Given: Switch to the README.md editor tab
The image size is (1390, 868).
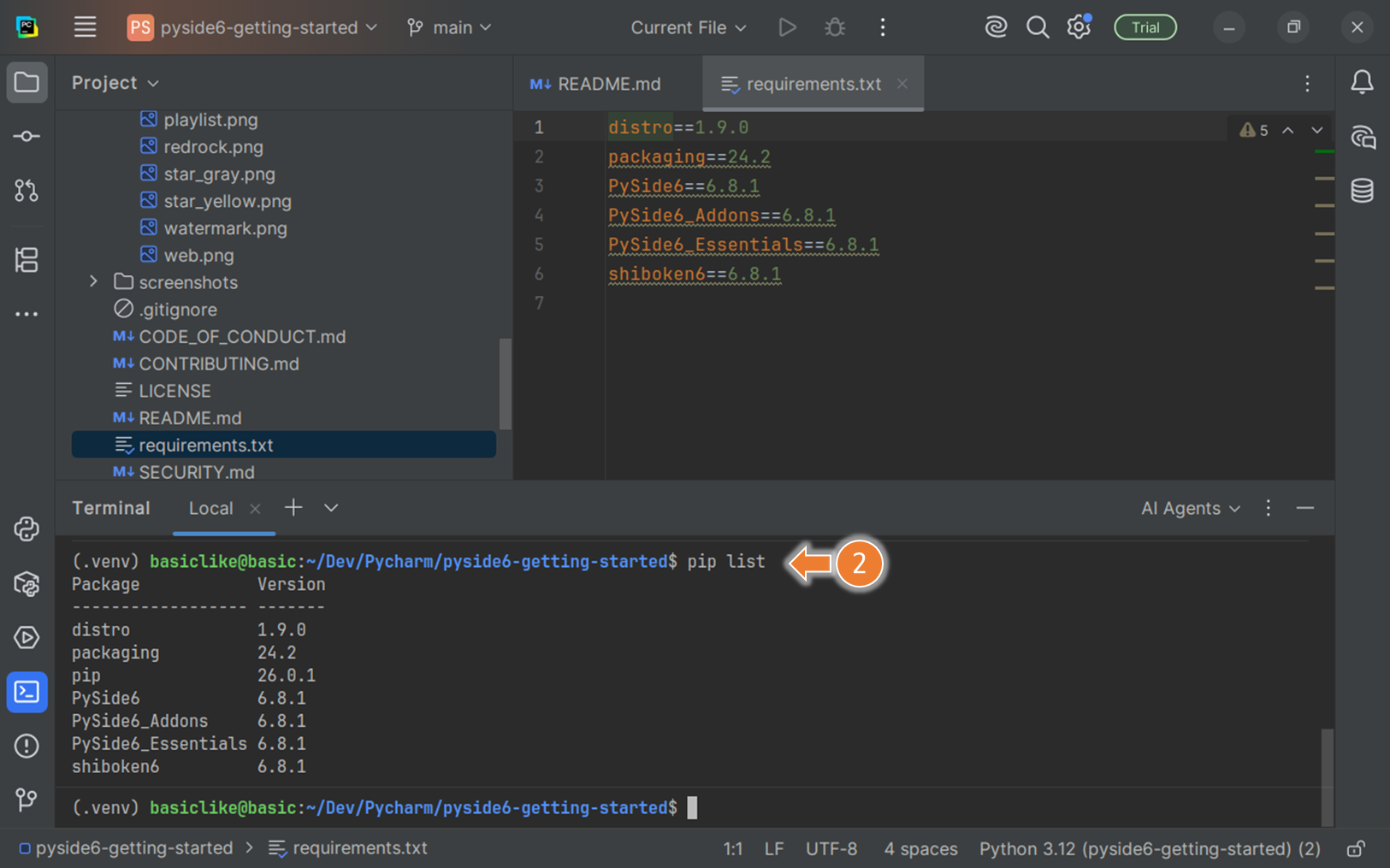Looking at the screenshot, I should [596, 84].
